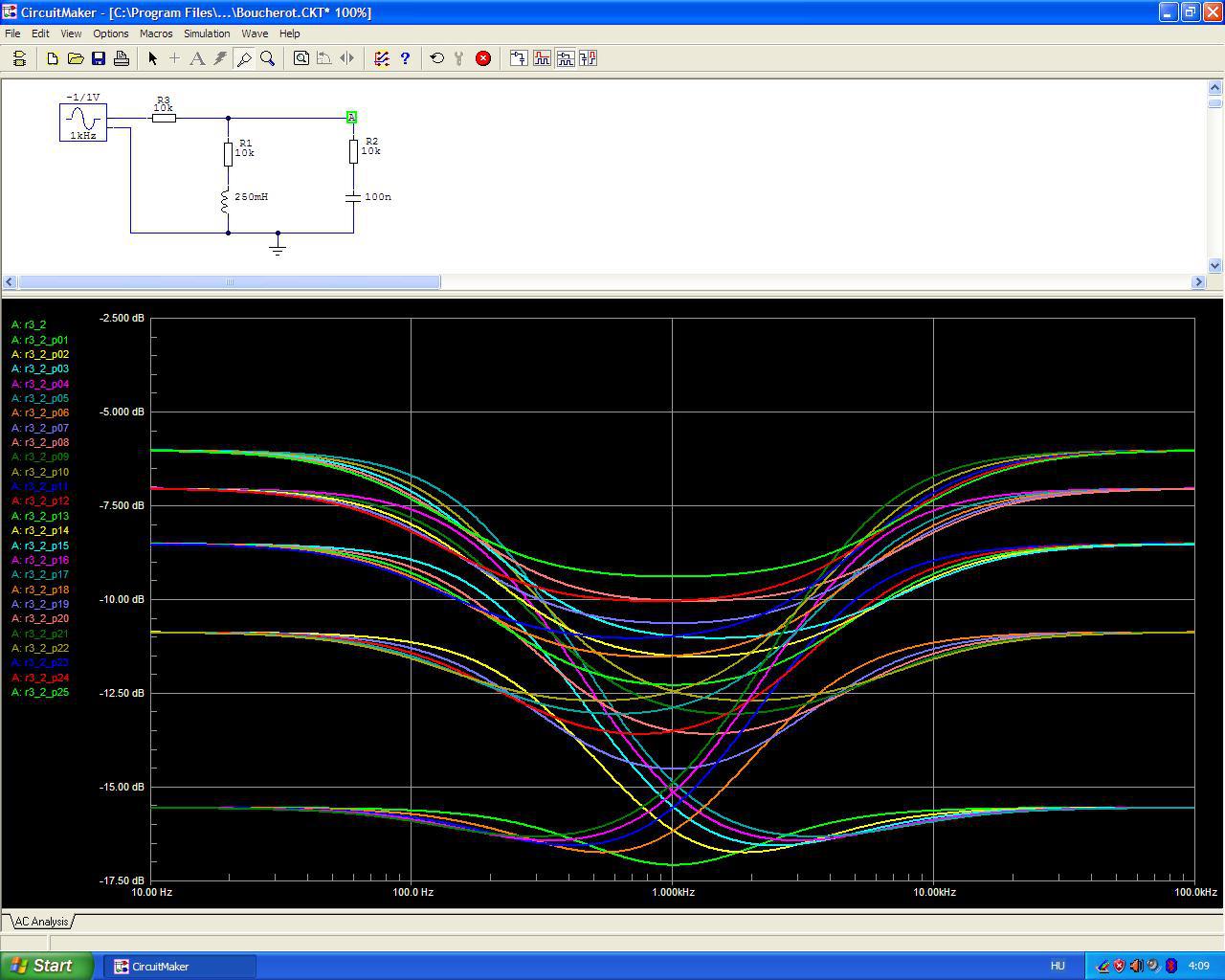This screenshot has width=1225, height=980.
Task: Activate the Probe tool
Action: [x=244, y=58]
